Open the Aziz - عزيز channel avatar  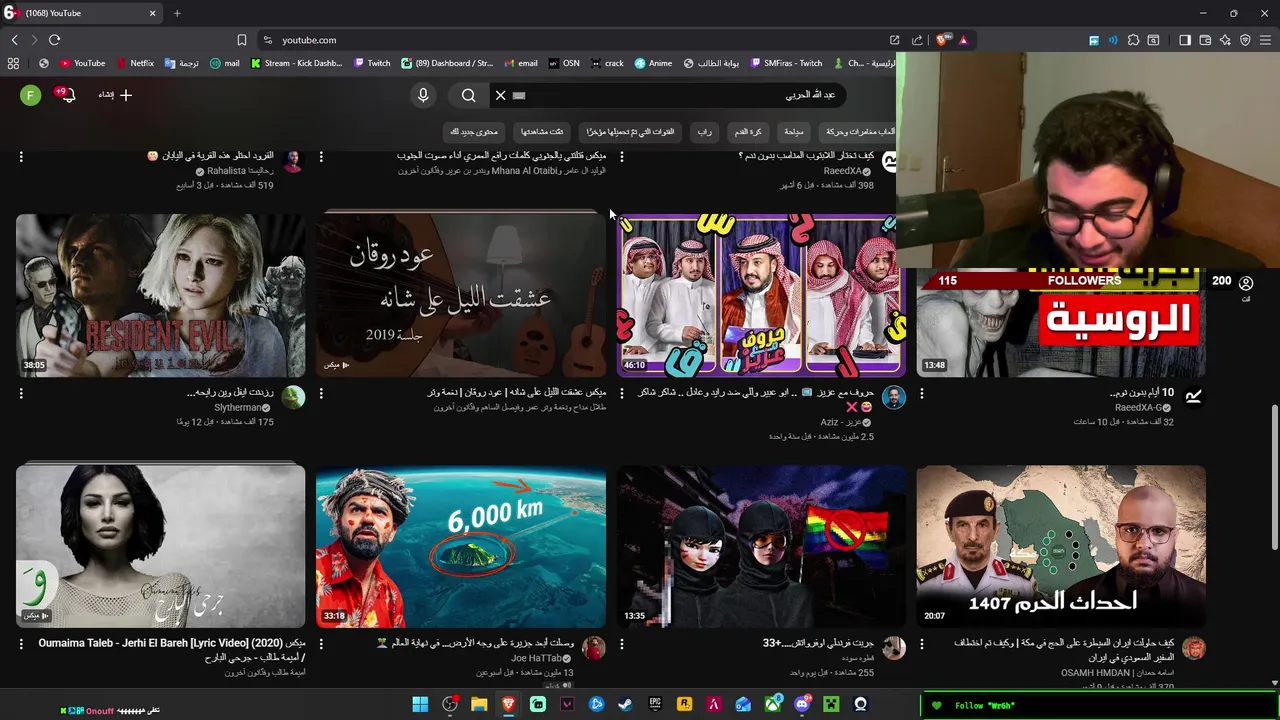894,397
